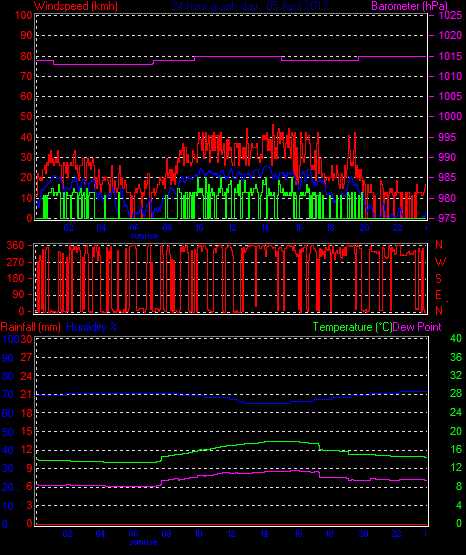Click the 24 hour graph date title

(250, 6)
